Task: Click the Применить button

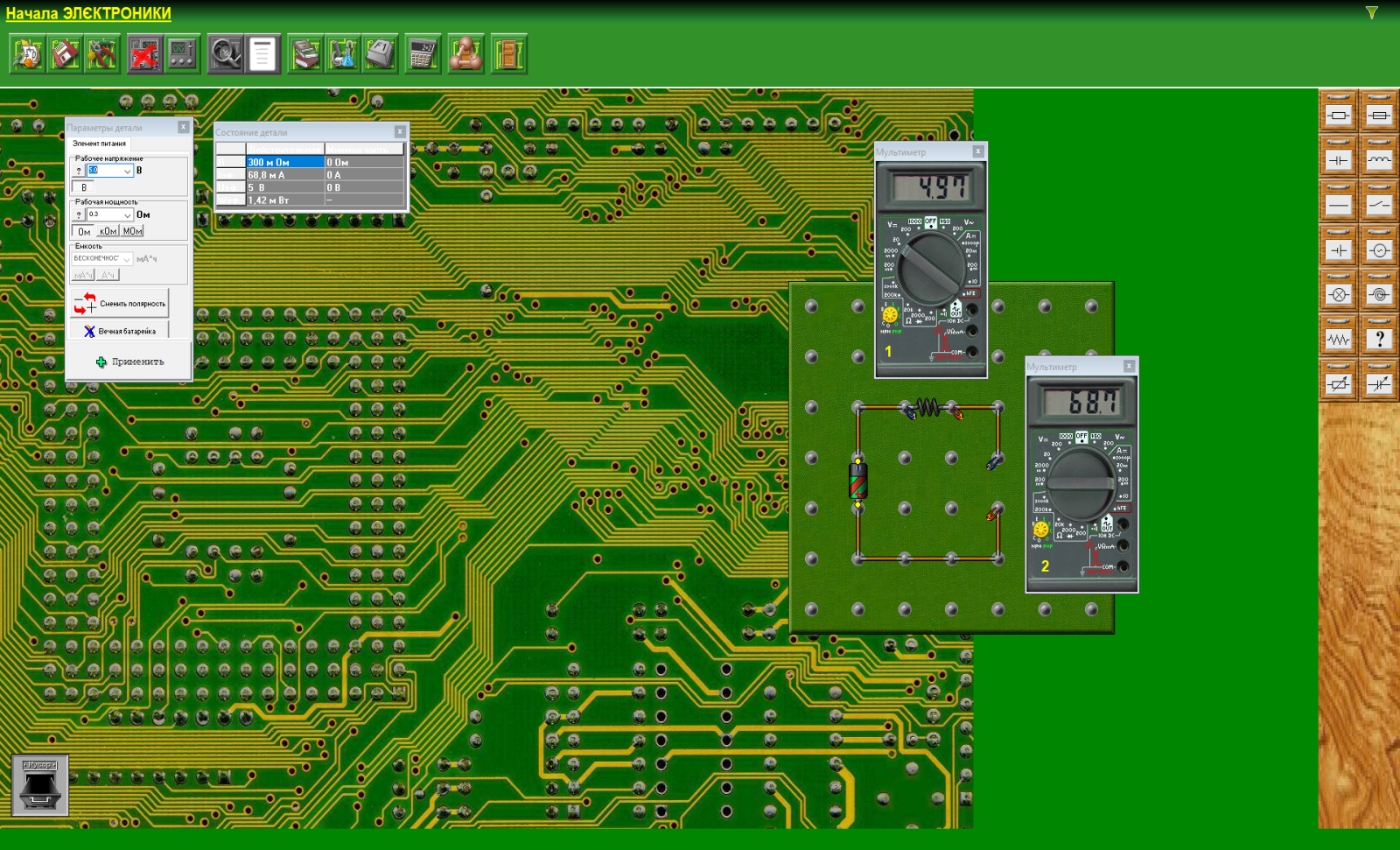Action: [x=129, y=362]
